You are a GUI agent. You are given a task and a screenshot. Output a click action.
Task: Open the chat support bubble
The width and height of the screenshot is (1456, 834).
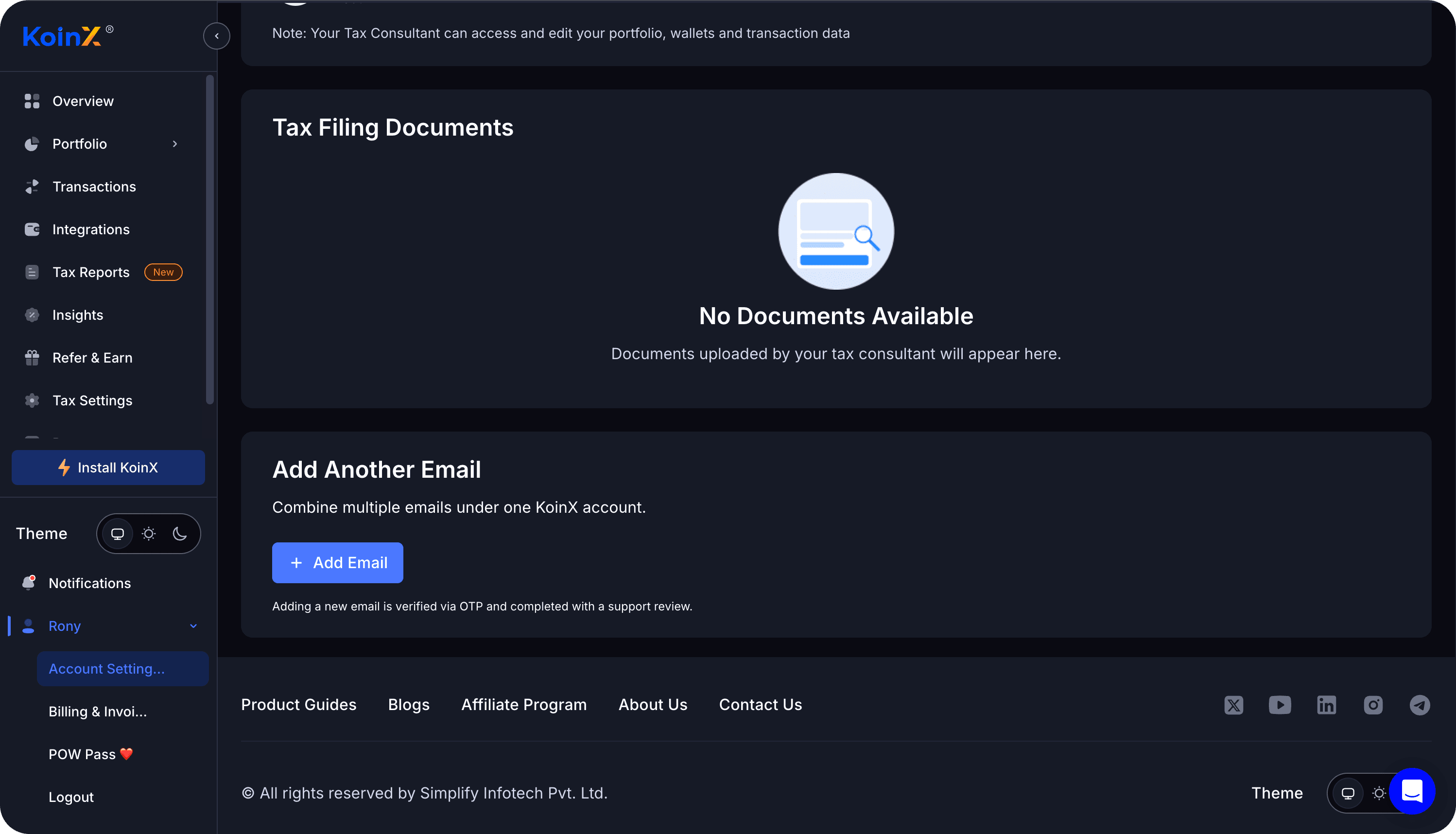pyautogui.click(x=1412, y=791)
